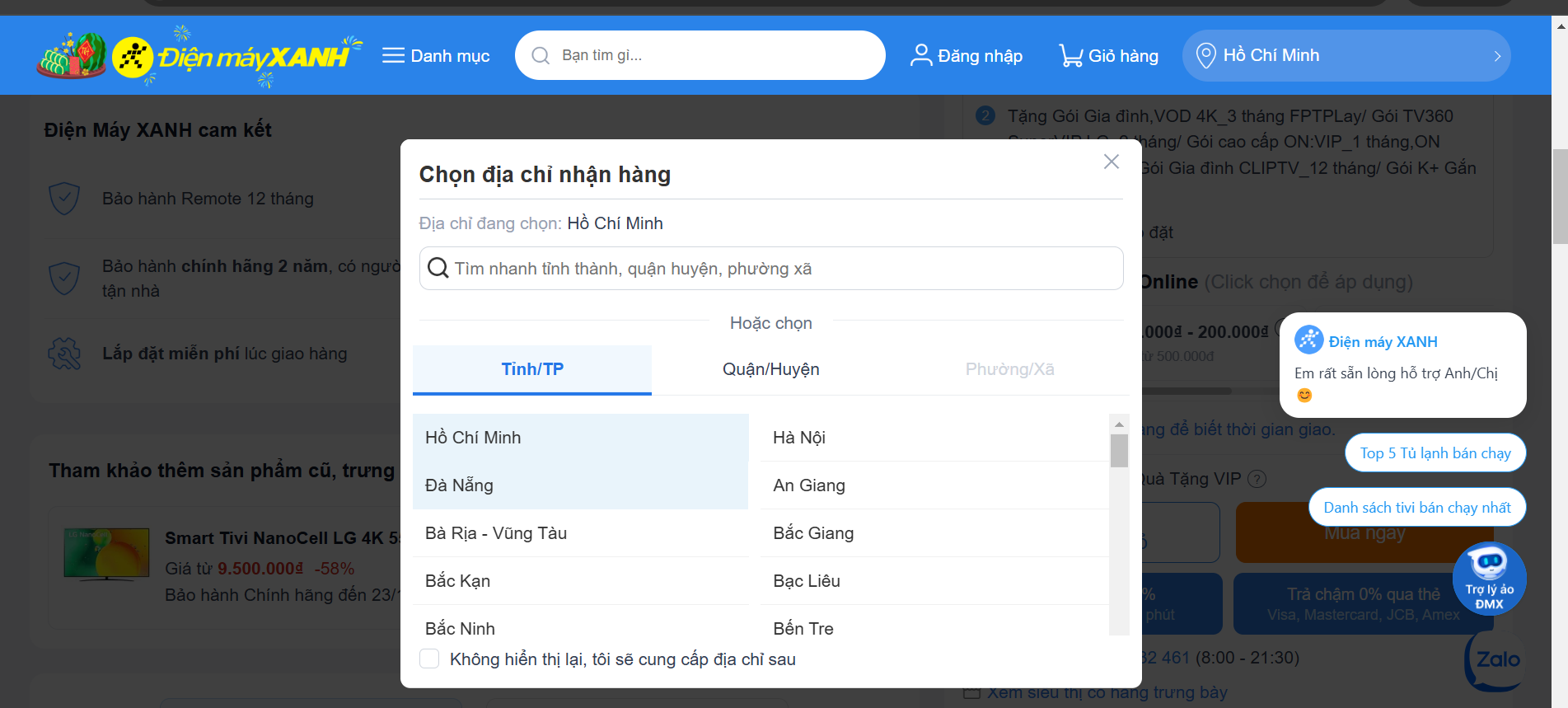Click the province list scrollbar thumb
This screenshot has height=708, width=1568.
click(1119, 451)
